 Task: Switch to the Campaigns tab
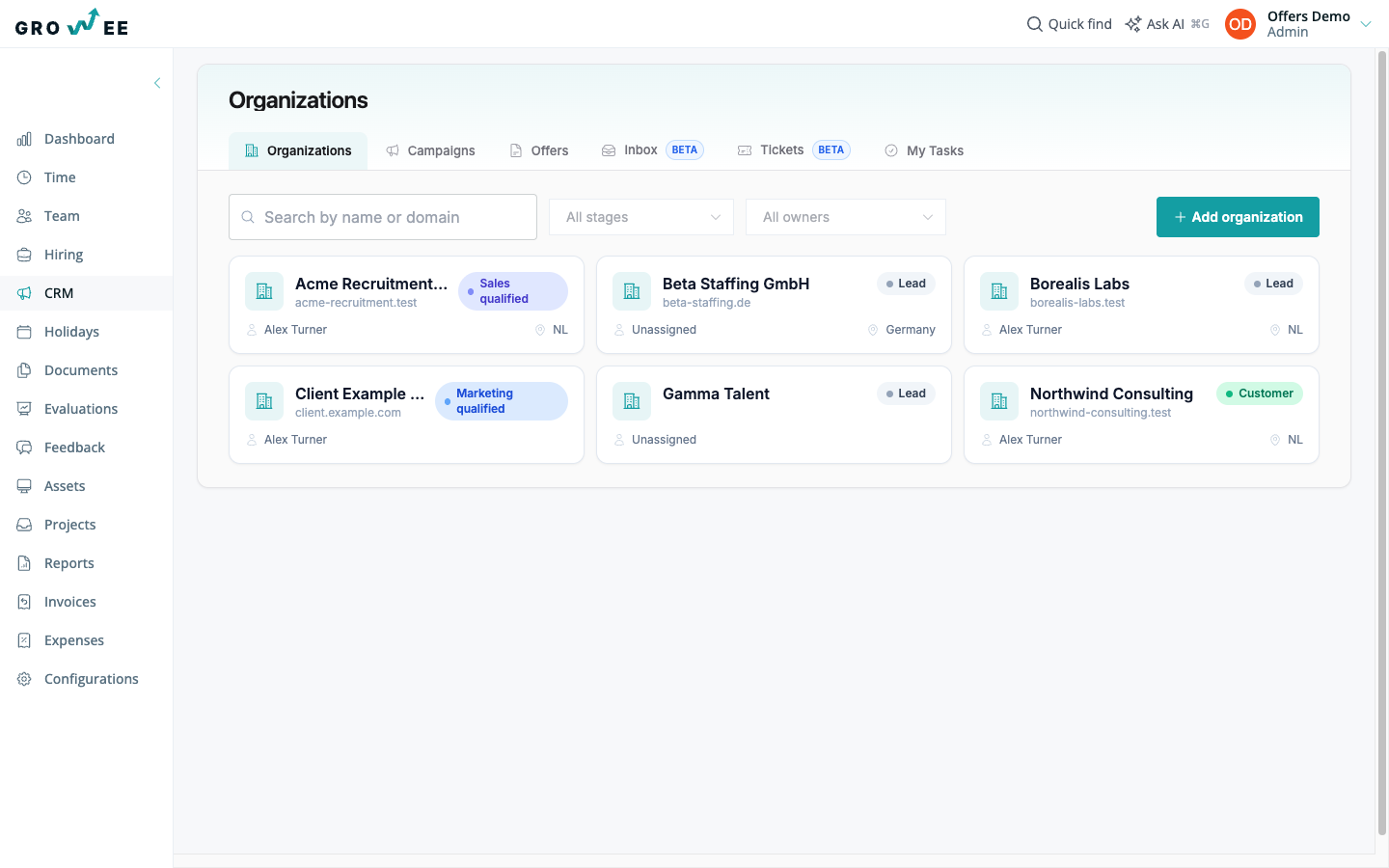tap(430, 150)
